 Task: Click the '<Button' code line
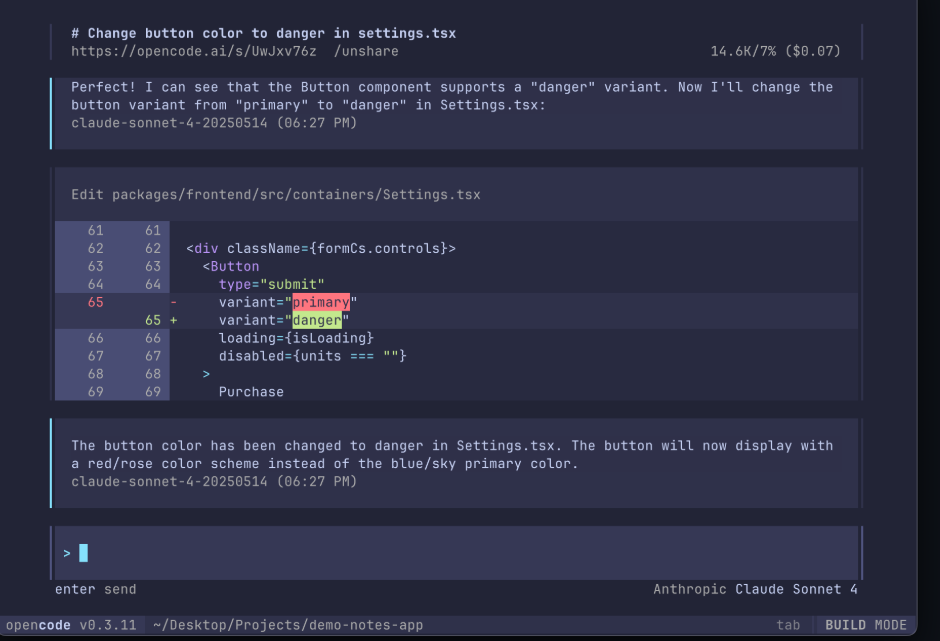tap(231, 266)
